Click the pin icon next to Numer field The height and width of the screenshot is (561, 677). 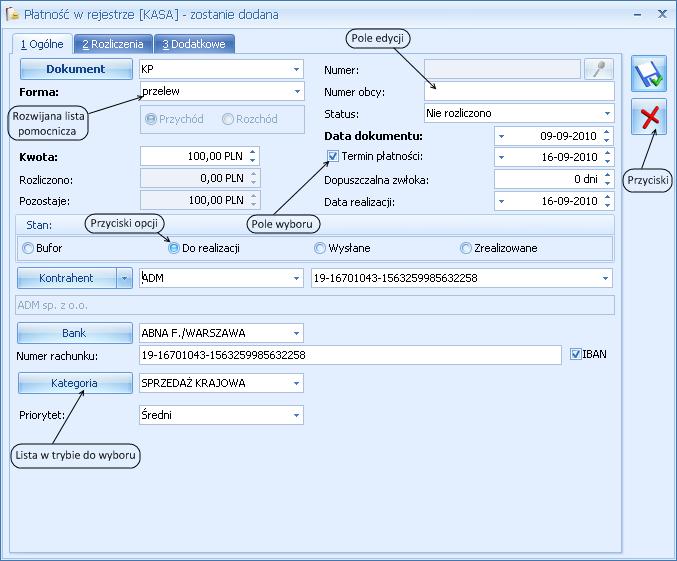598,69
